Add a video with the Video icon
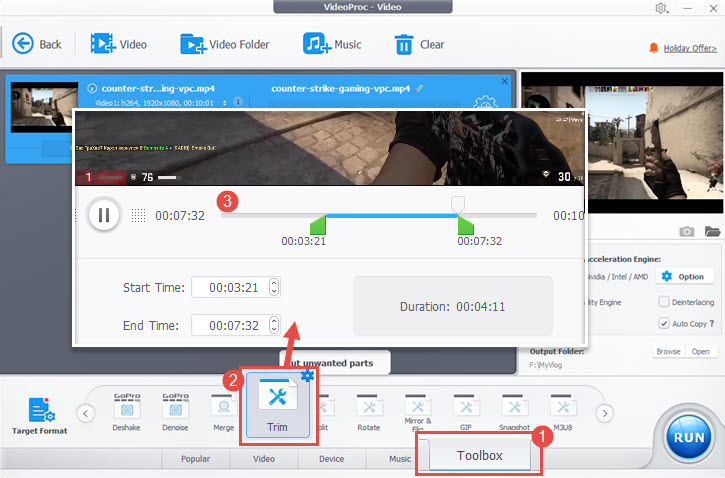 [118, 44]
